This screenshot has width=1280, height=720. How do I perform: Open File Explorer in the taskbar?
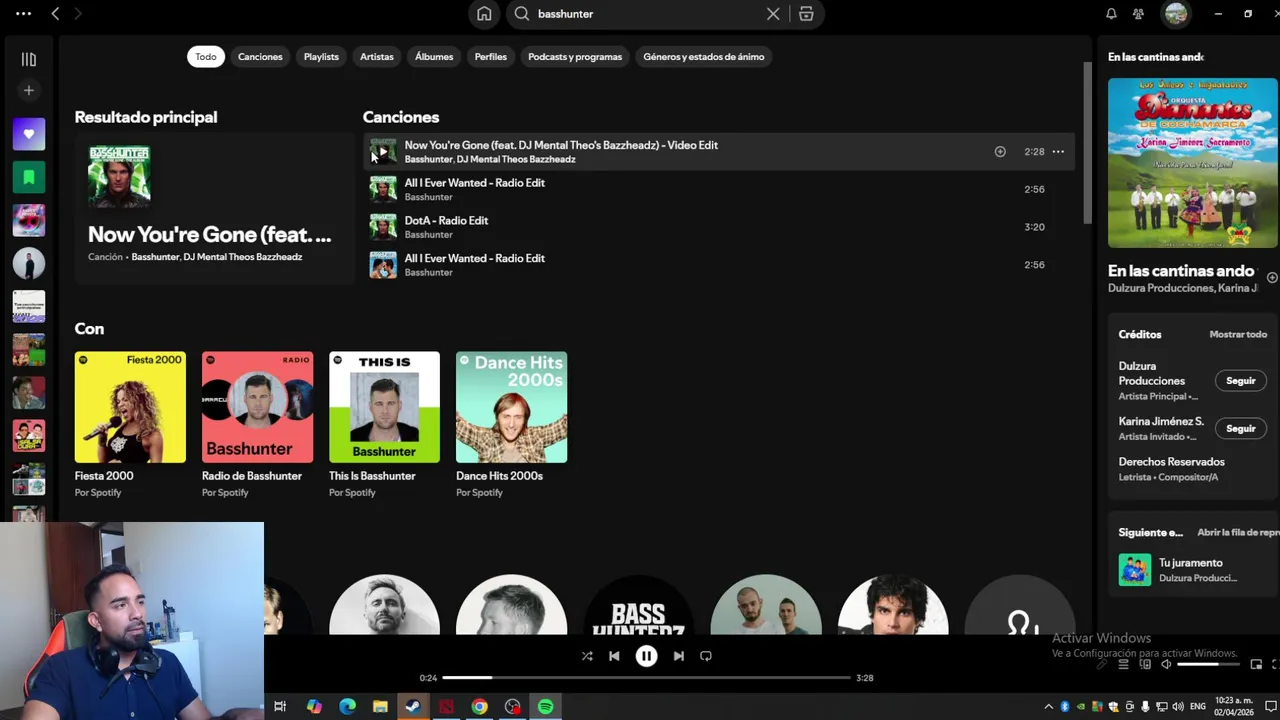pyautogui.click(x=380, y=707)
